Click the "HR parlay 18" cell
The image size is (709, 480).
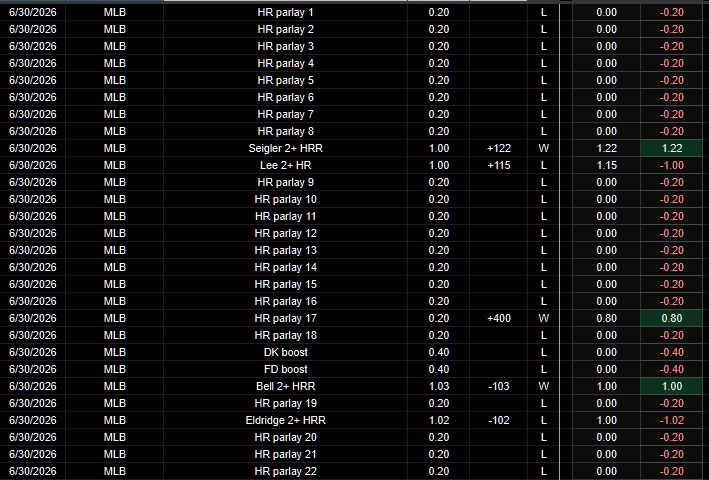(285, 335)
